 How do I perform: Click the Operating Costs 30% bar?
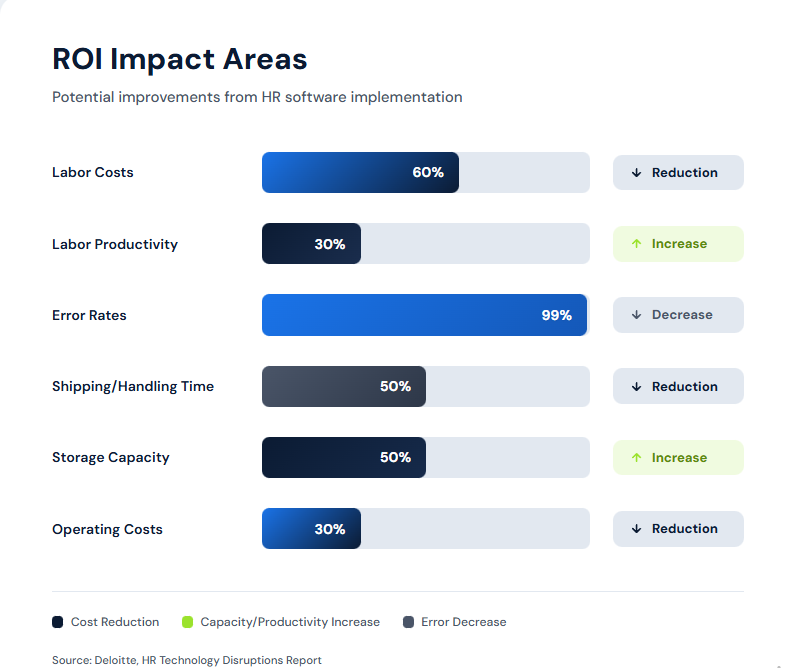click(x=311, y=529)
